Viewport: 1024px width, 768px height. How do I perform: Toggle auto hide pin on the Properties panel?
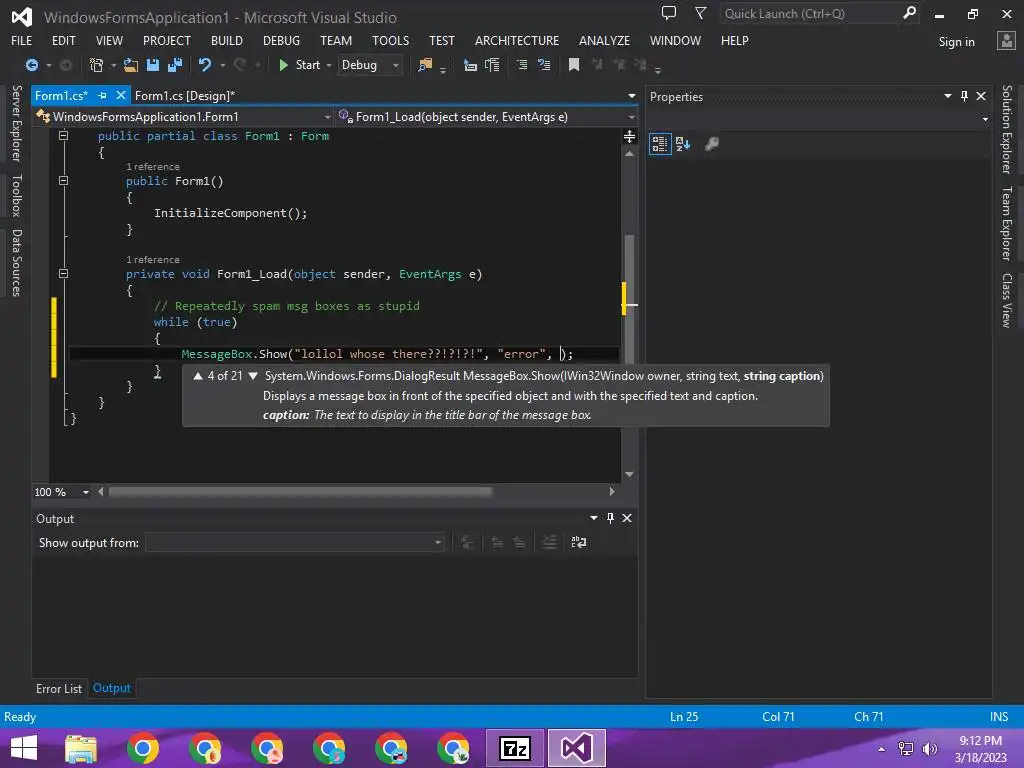[965, 96]
